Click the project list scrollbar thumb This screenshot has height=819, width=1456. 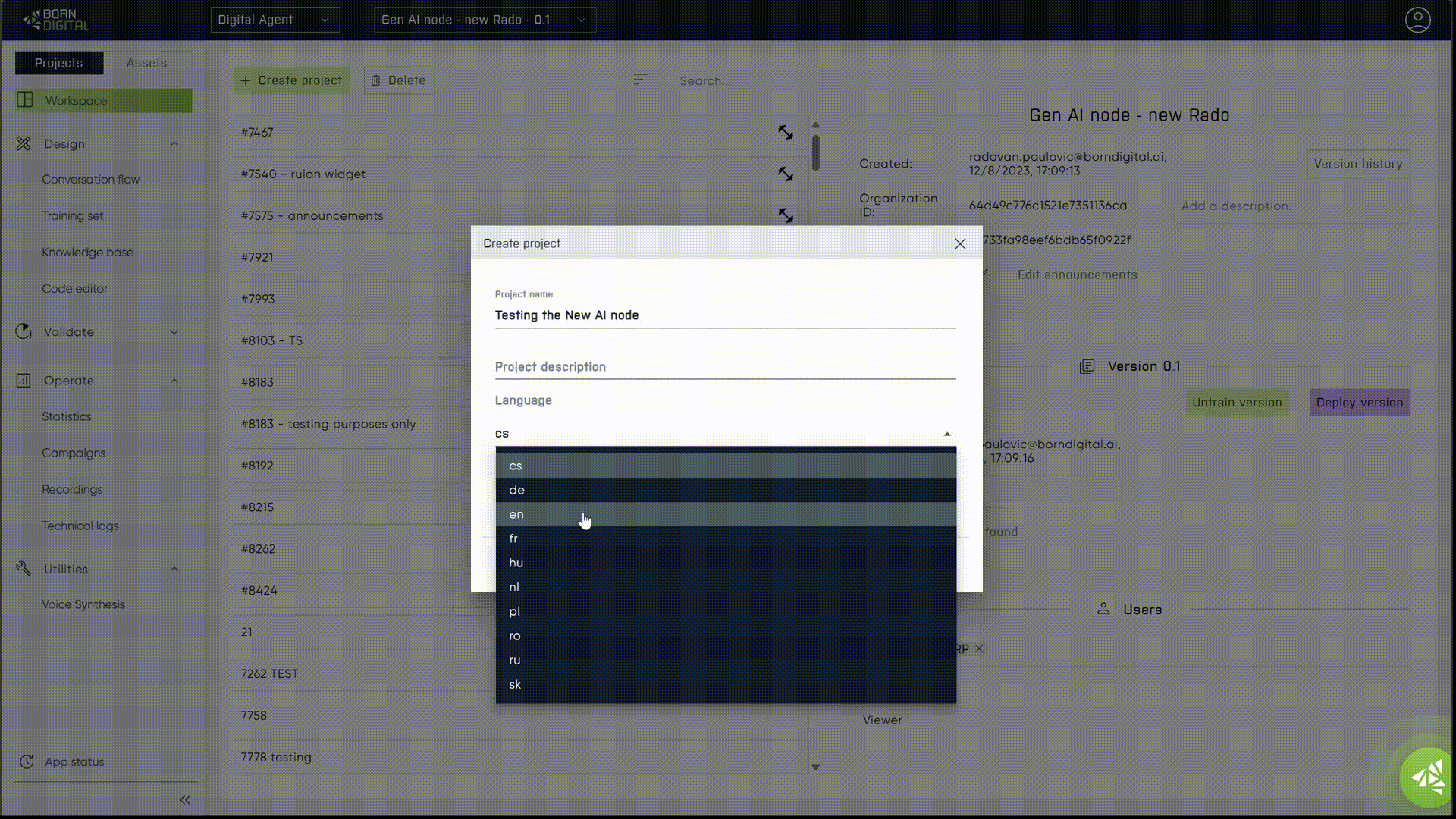[x=816, y=152]
